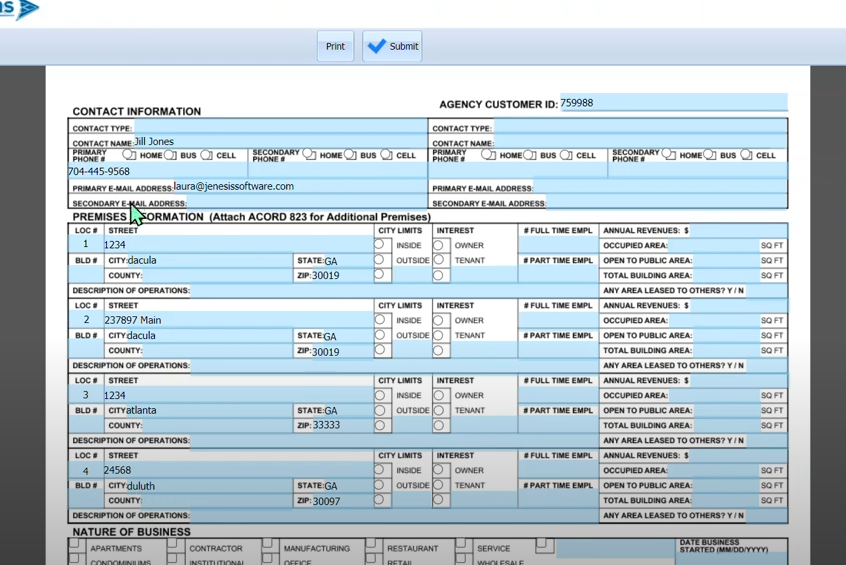The height and width of the screenshot is (565, 846).
Task: Check the Restaurant checkbox
Action: point(371,543)
